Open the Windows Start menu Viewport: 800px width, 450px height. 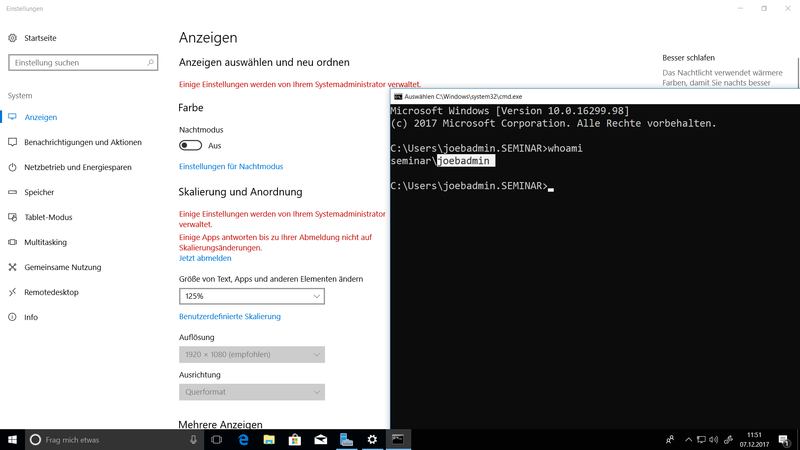click(12, 439)
